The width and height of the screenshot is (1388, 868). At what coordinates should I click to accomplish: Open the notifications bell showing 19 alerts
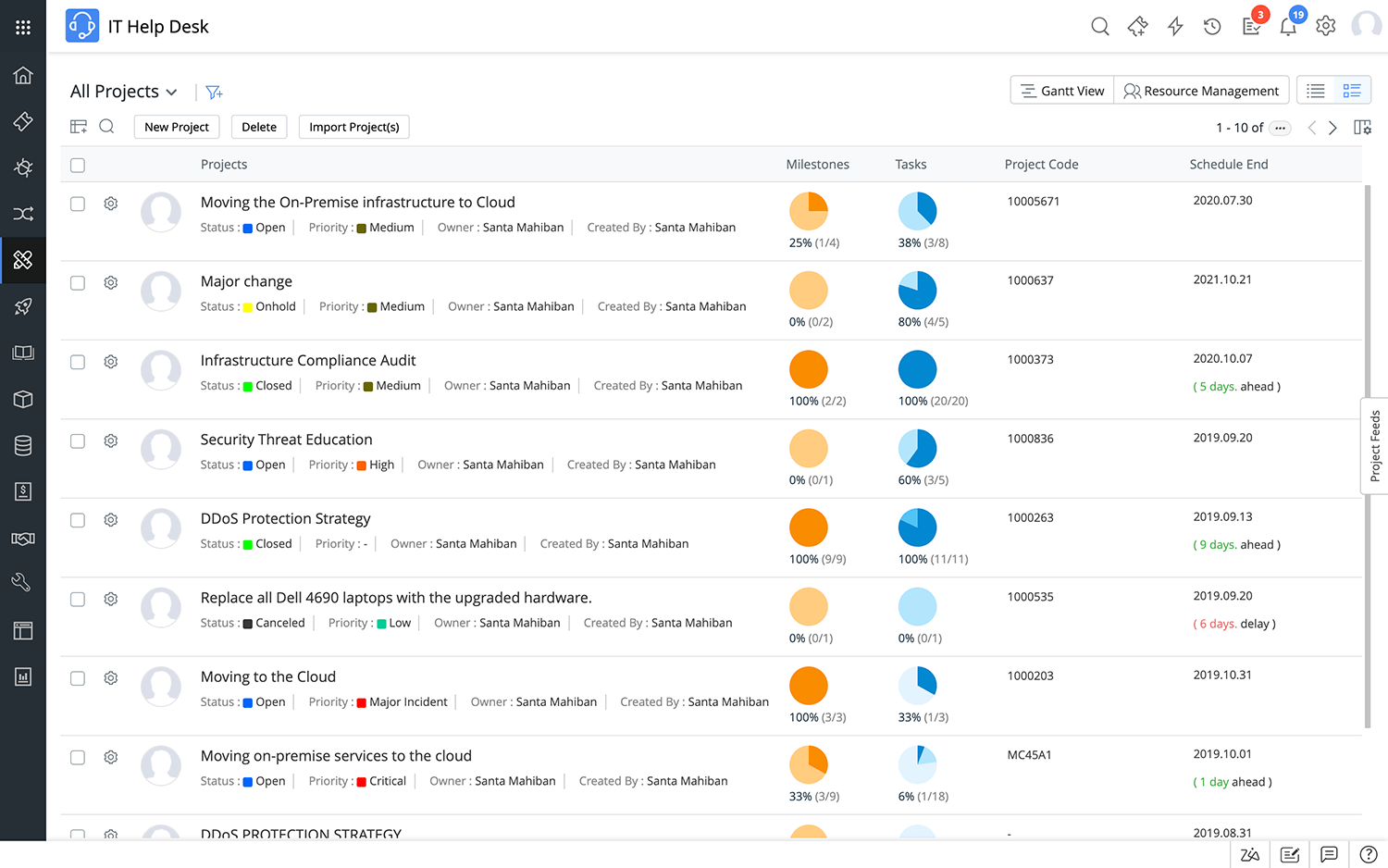click(1288, 26)
